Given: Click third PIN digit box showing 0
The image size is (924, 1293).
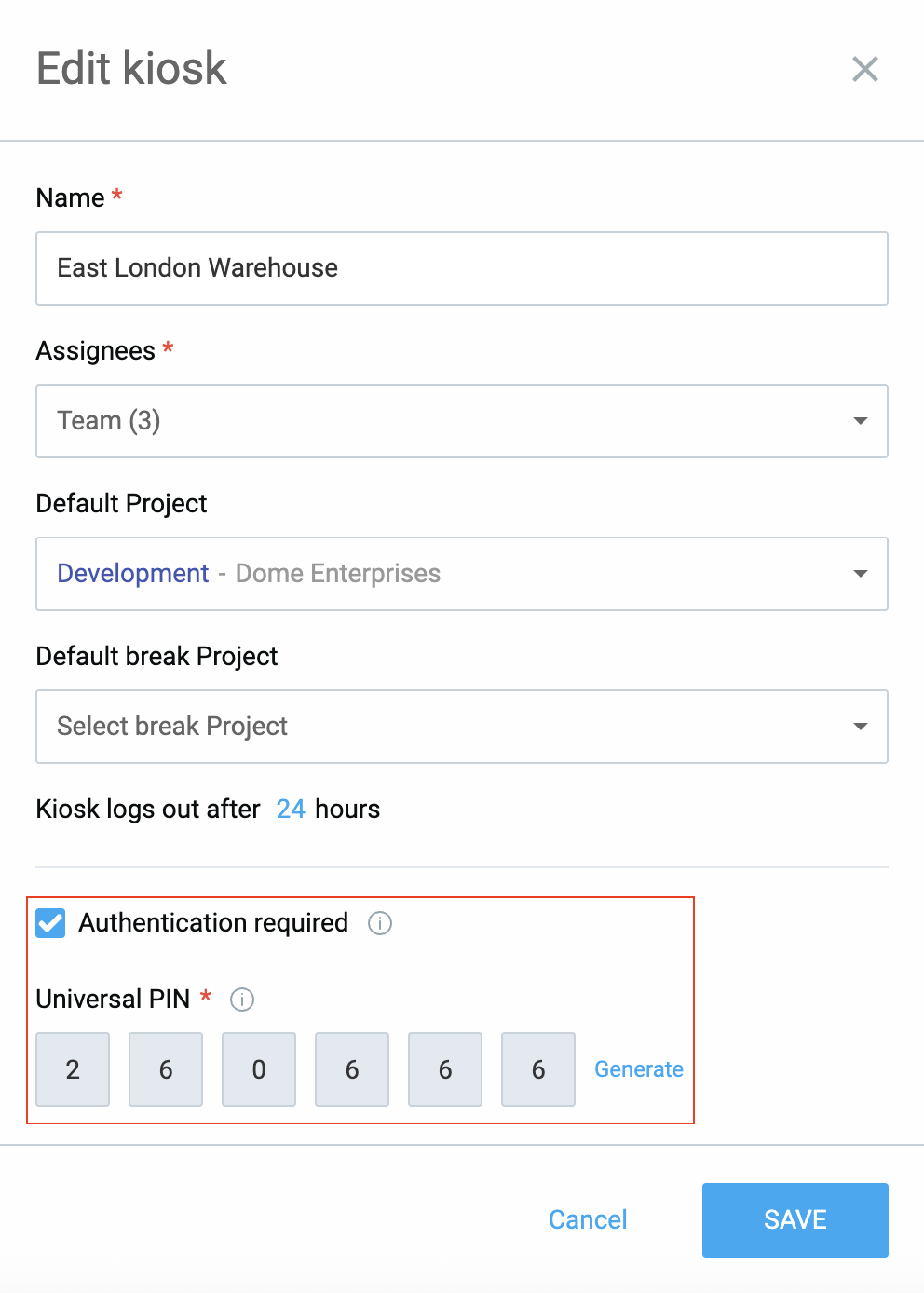Looking at the screenshot, I should click(259, 1069).
